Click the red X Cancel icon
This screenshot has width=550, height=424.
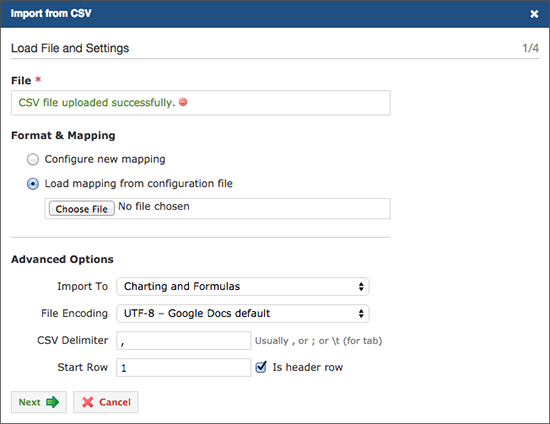pyautogui.click(x=88, y=402)
